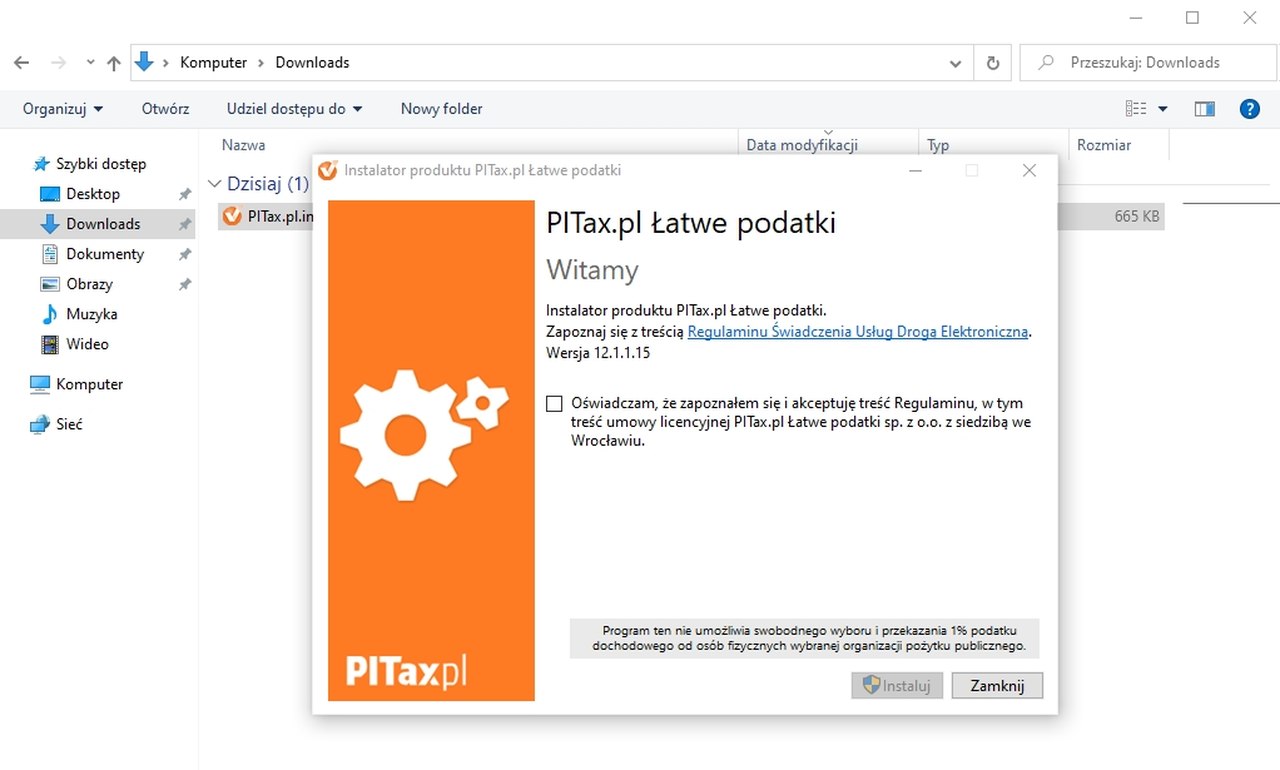Image resolution: width=1280 pixels, height=770 pixels.
Task: Open Obrazy in the navigation pane
Action: coord(88,284)
